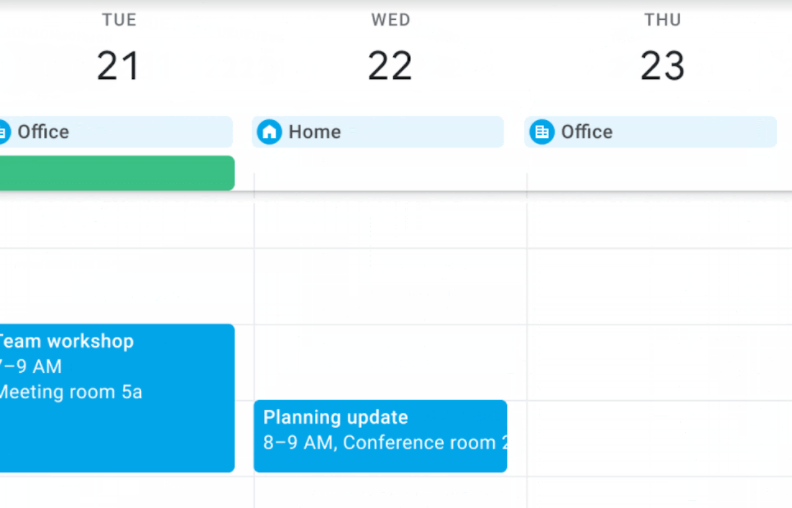Select date 23 in the header

click(662, 66)
